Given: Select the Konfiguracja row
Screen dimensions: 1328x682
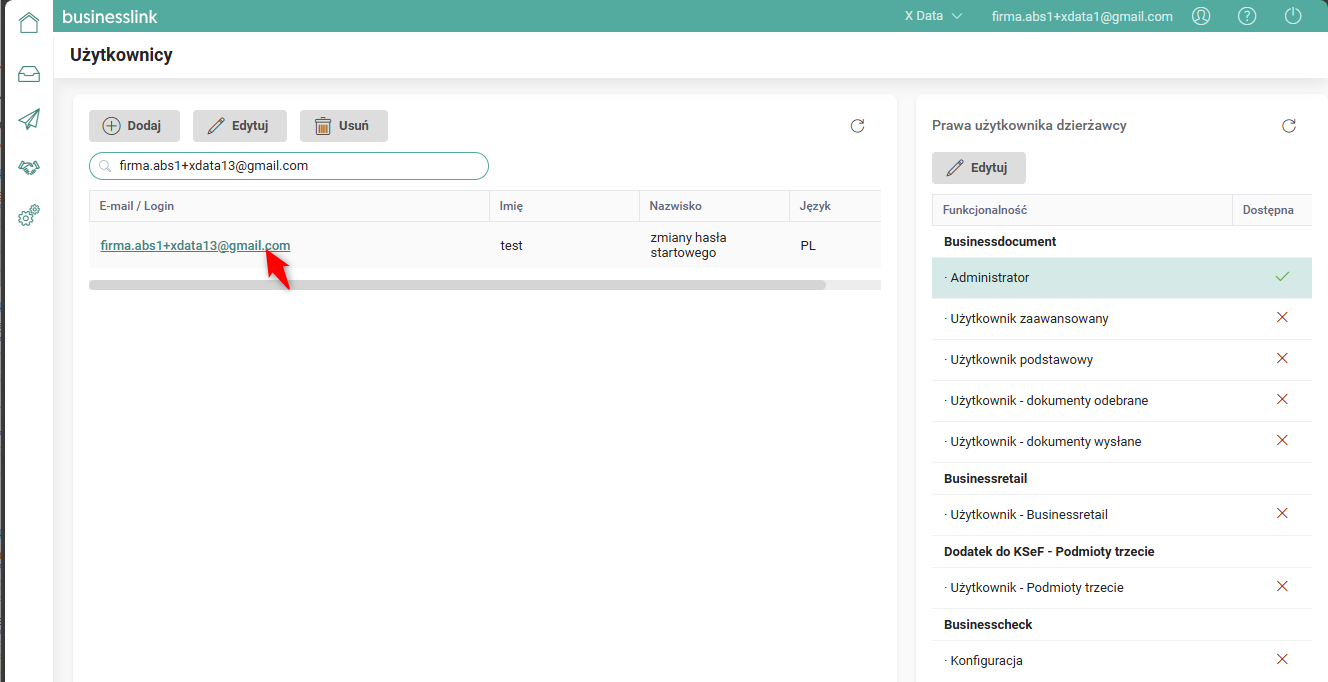Looking at the screenshot, I should (x=1122, y=661).
